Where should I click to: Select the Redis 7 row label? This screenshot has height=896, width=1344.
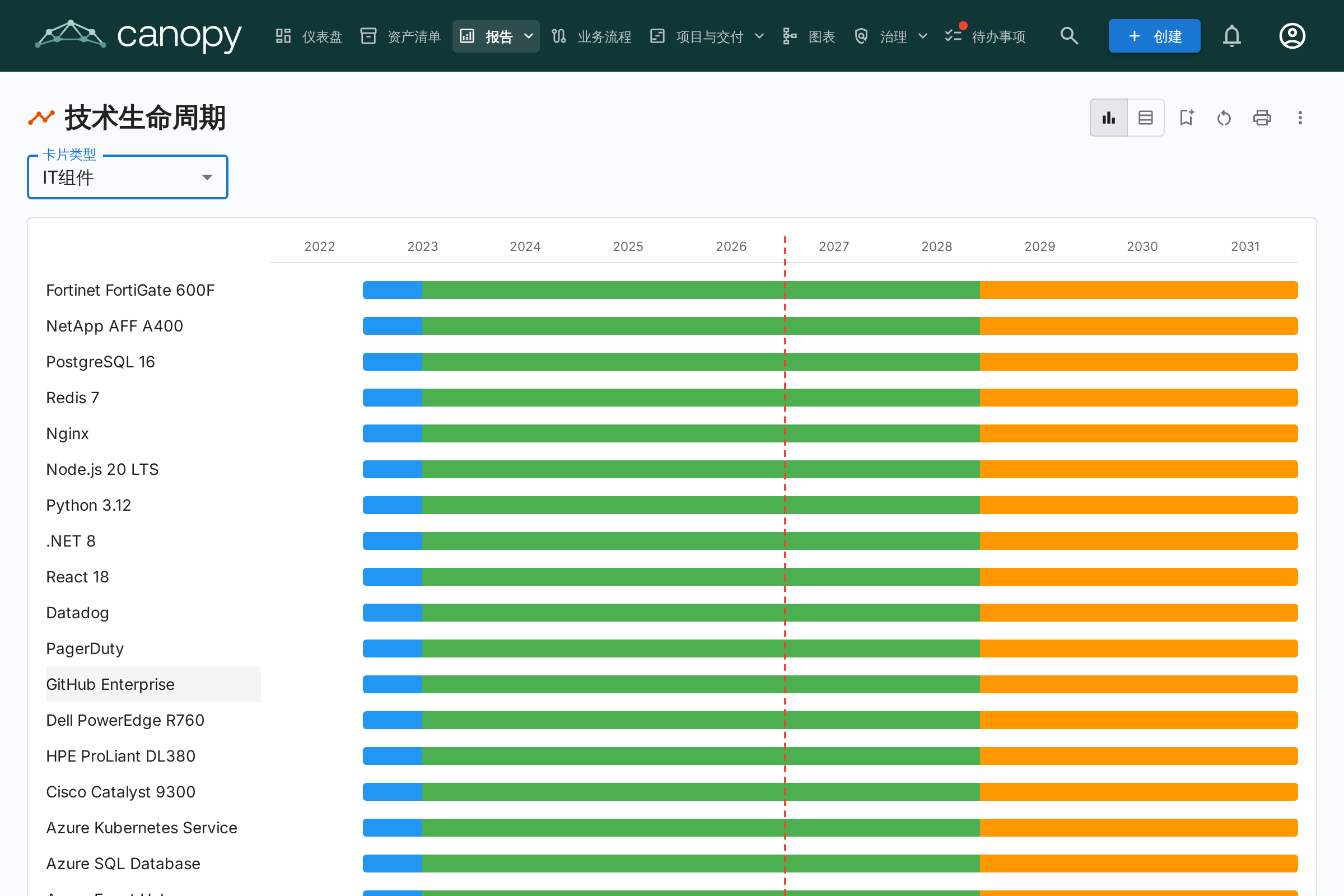pyautogui.click(x=73, y=398)
